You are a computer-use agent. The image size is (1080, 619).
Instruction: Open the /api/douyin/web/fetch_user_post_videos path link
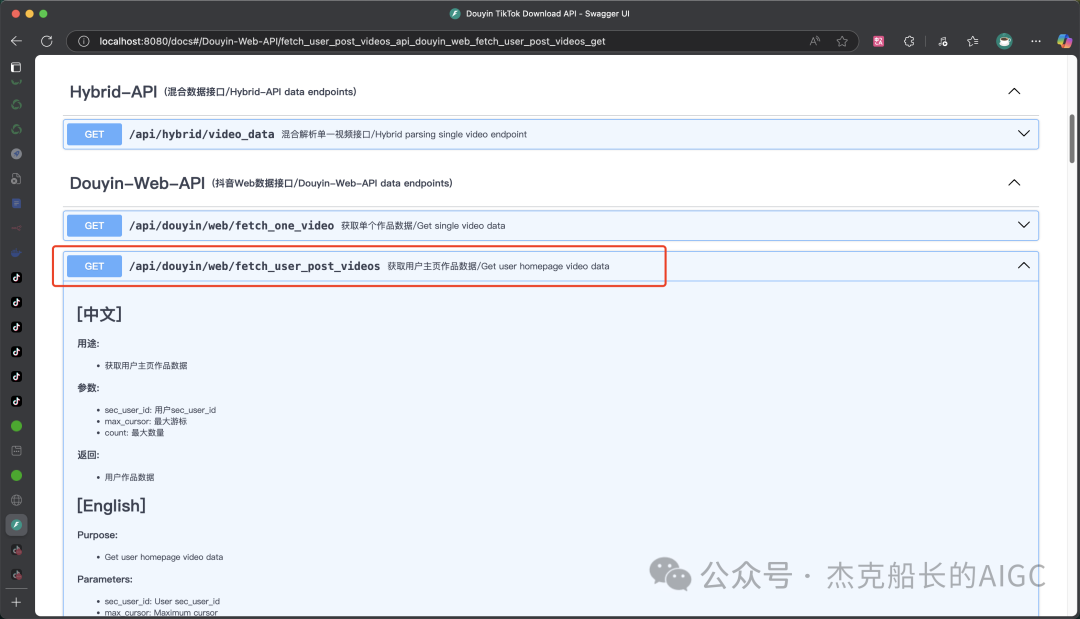tap(254, 266)
